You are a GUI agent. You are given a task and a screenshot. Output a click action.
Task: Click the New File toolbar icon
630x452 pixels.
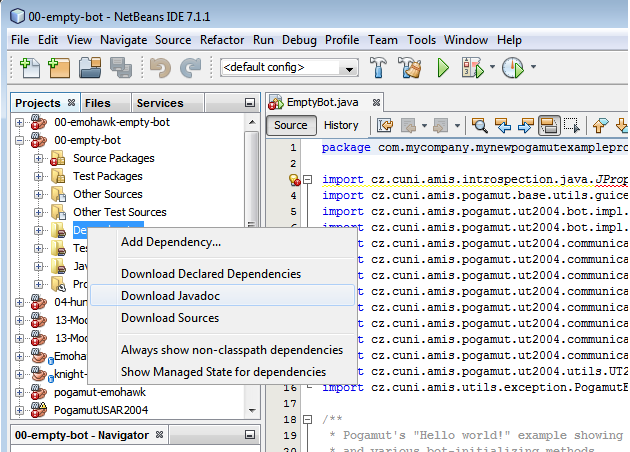29,67
